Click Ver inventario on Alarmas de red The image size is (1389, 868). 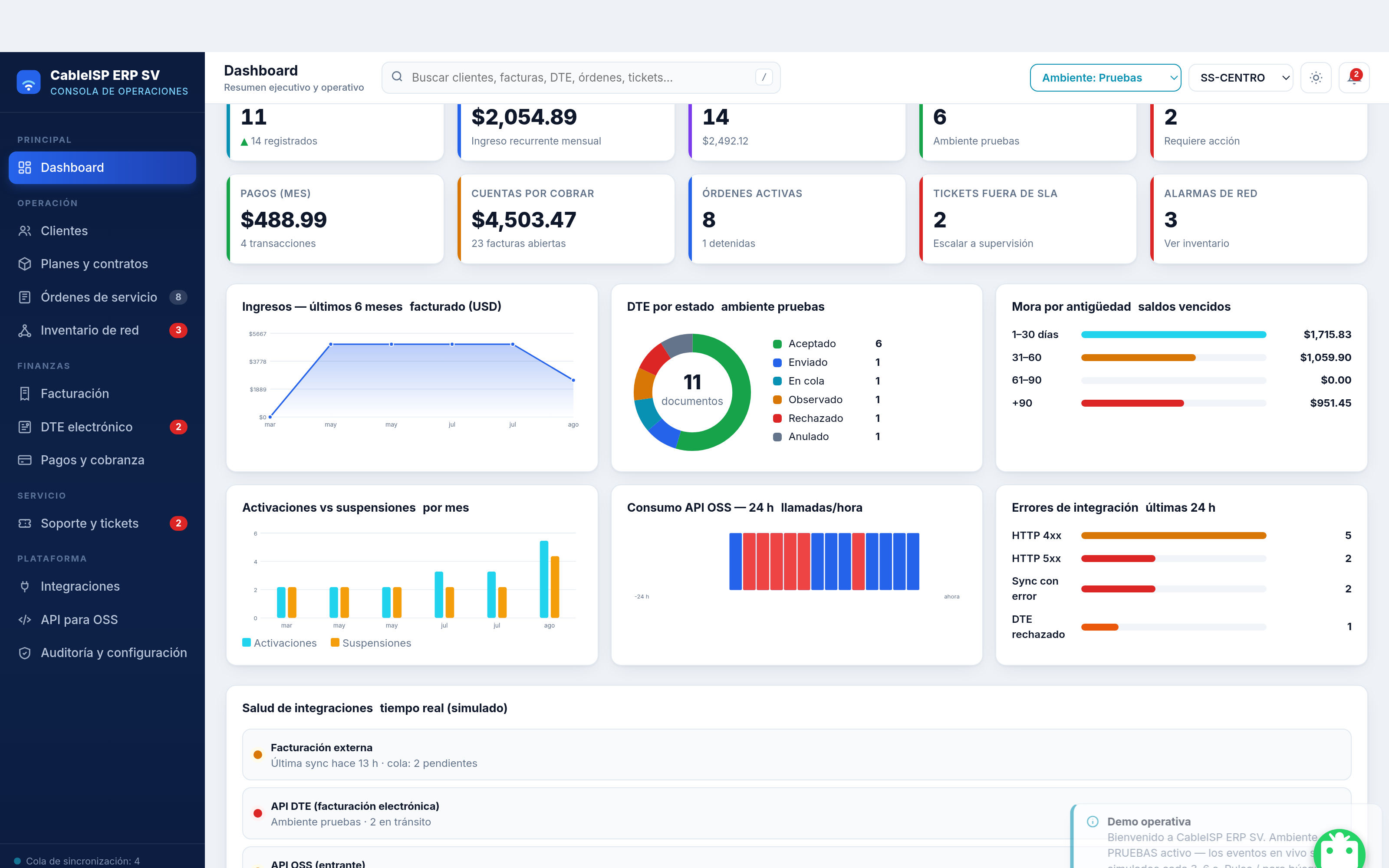pyautogui.click(x=1196, y=243)
